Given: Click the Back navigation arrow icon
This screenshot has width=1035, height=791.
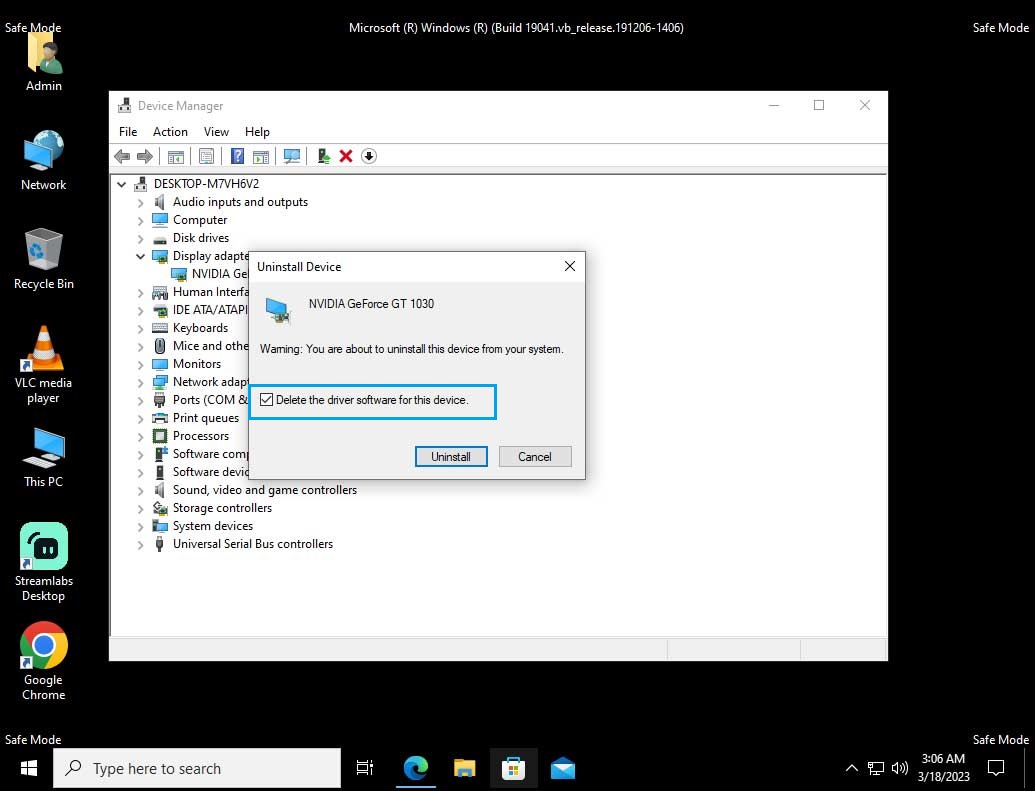Looking at the screenshot, I should click(122, 156).
